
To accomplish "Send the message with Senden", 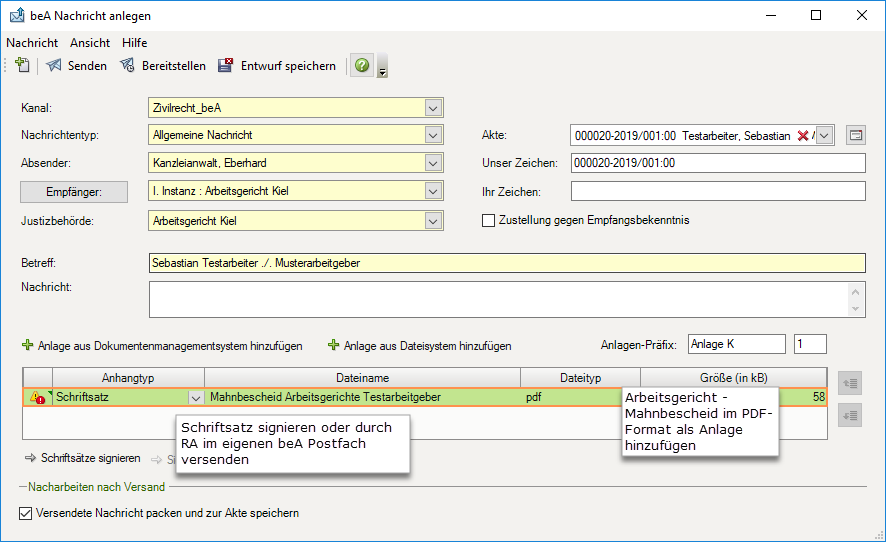I will (77, 66).
